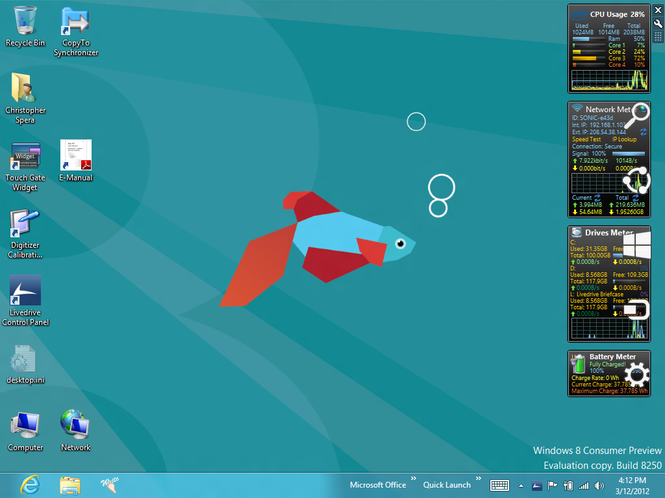Click the 'Fully Charged!' battery status text
The width and height of the screenshot is (665, 498).
coord(607,364)
